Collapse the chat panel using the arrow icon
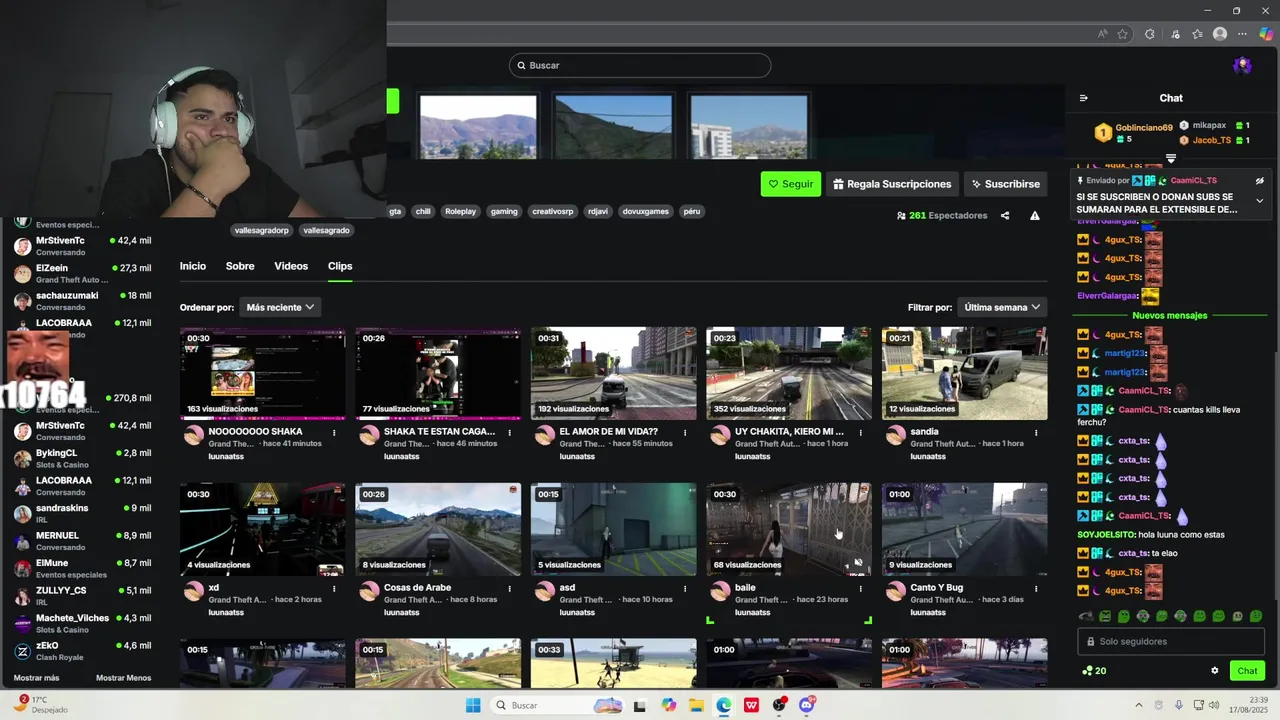Viewport: 1280px width, 720px height. (x=1083, y=98)
